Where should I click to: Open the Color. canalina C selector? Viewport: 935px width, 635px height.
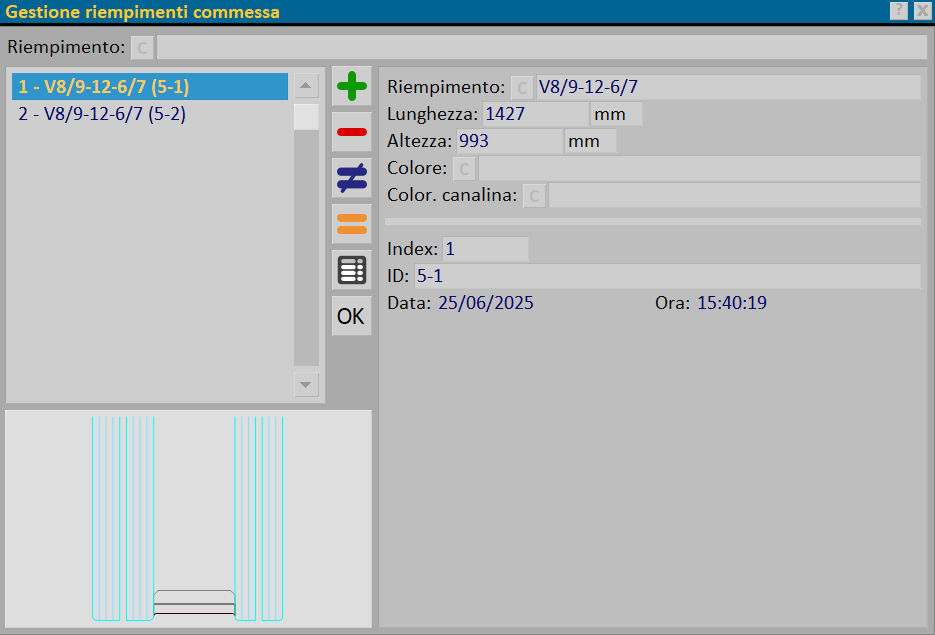[x=534, y=195]
